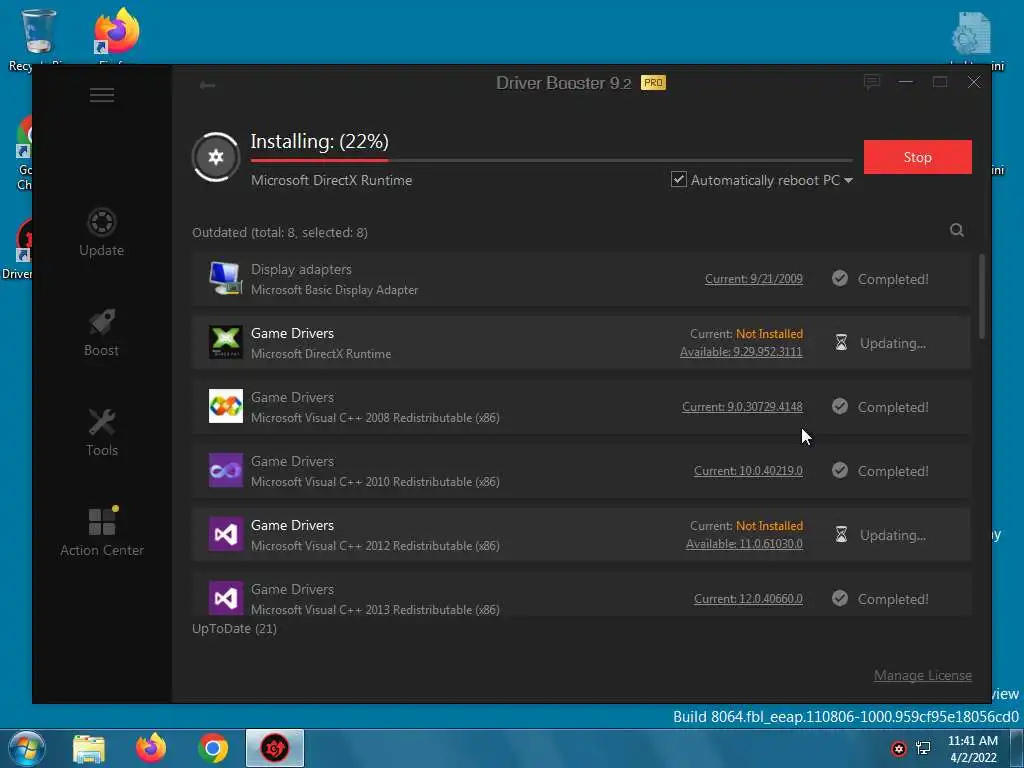Click Completed checkmark for Visual C++ 2010
Screen dimensions: 1024x768
pos(840,471)
